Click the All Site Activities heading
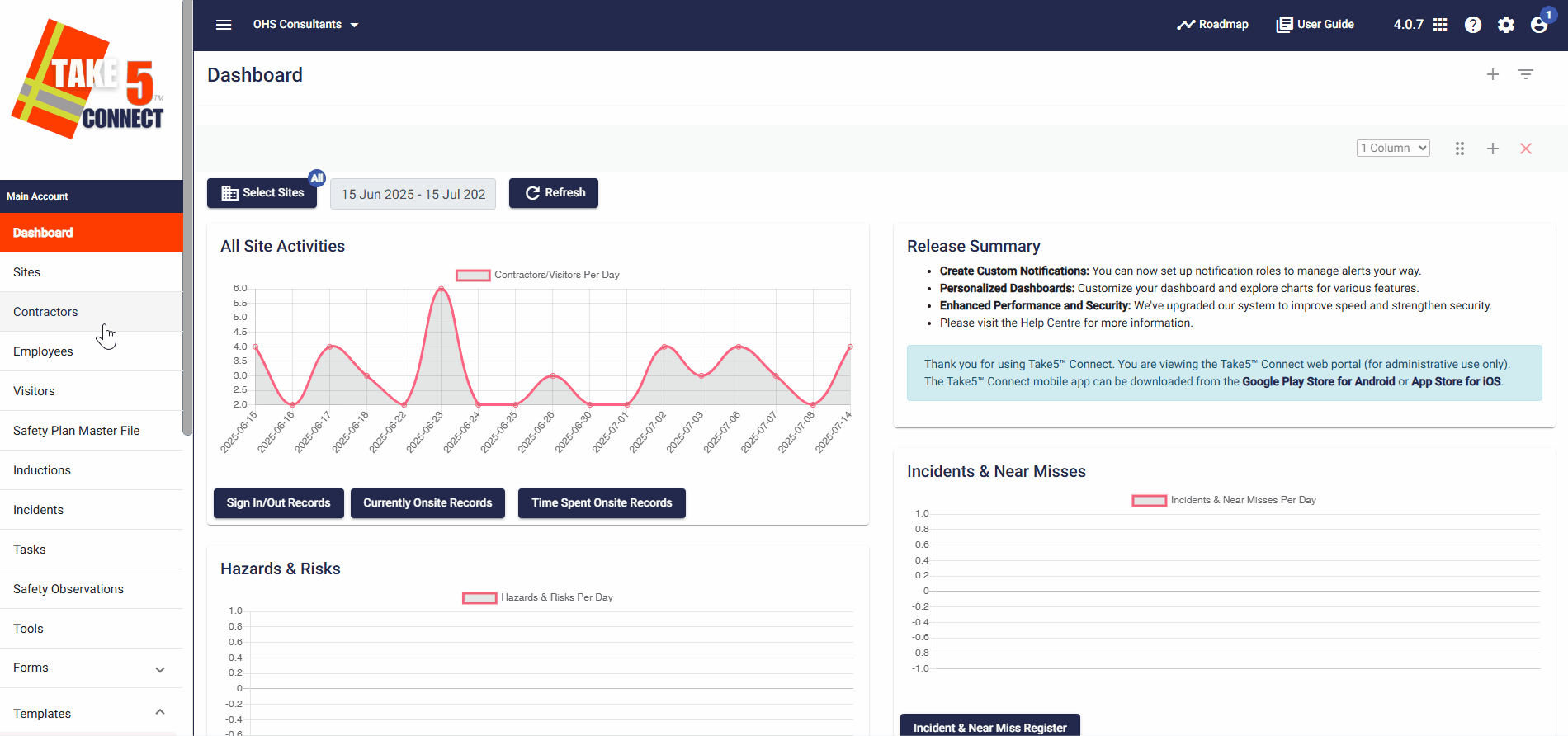Viewport: 1568px width, 736px height. (x=282, y=246)
